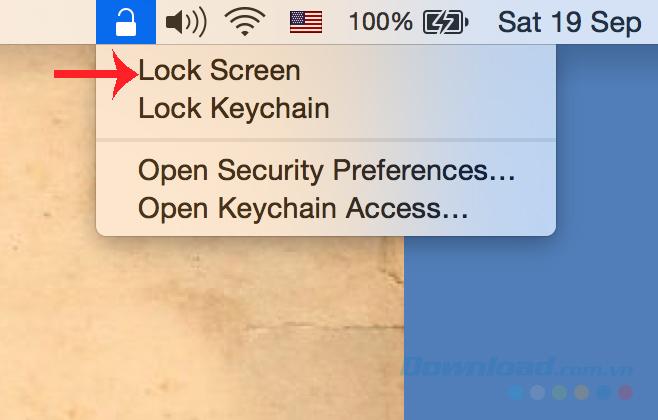
Task: Click the red arrow annotation
Action: [96, 74]
